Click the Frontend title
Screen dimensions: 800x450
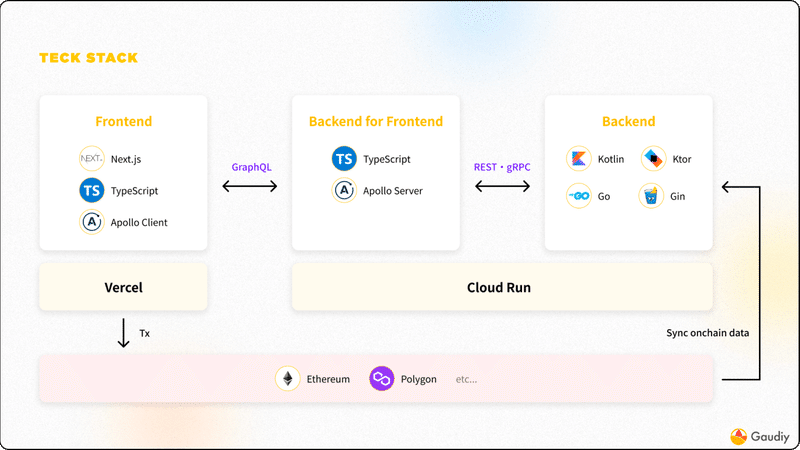(123, 121)
